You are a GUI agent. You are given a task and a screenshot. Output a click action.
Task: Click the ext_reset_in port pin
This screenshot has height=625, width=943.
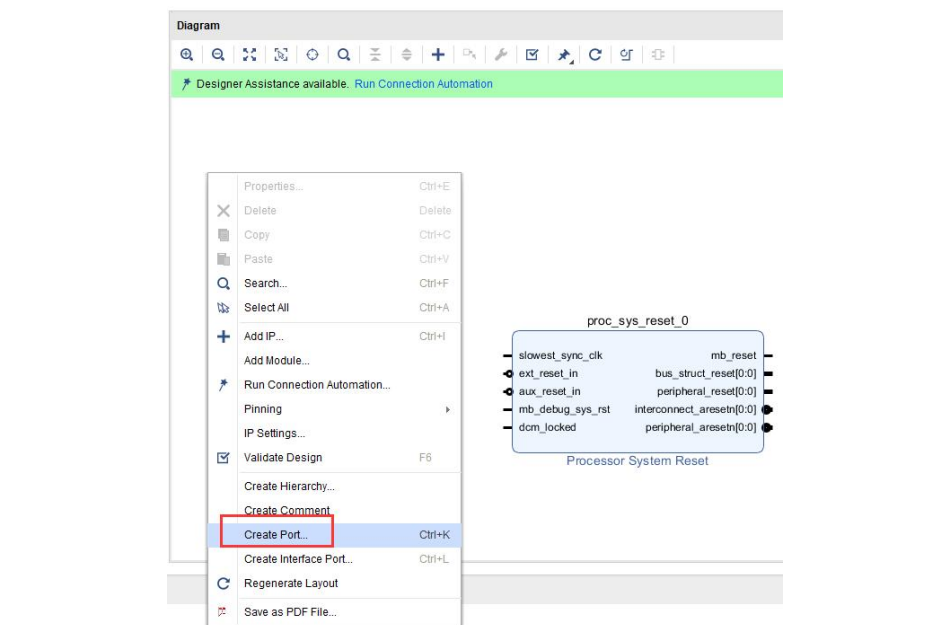tap(509, 374)
